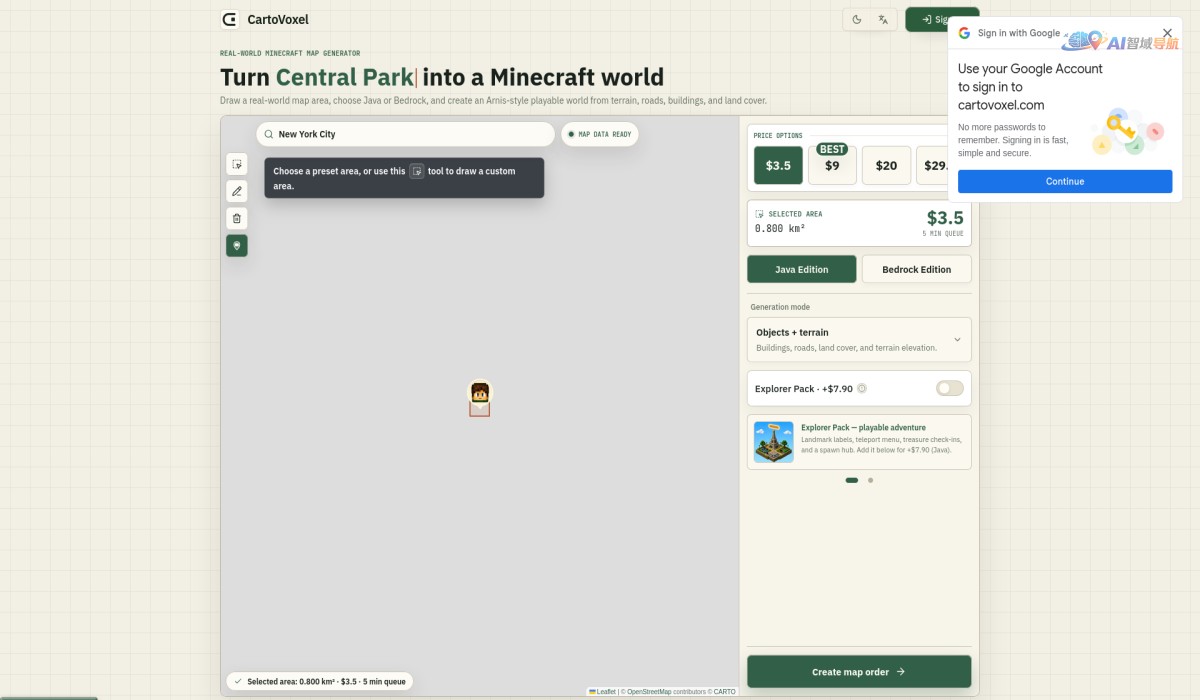Click the CartoVoxel brand name
This screenshot has width=1200, height=700.
coord(278,19)
